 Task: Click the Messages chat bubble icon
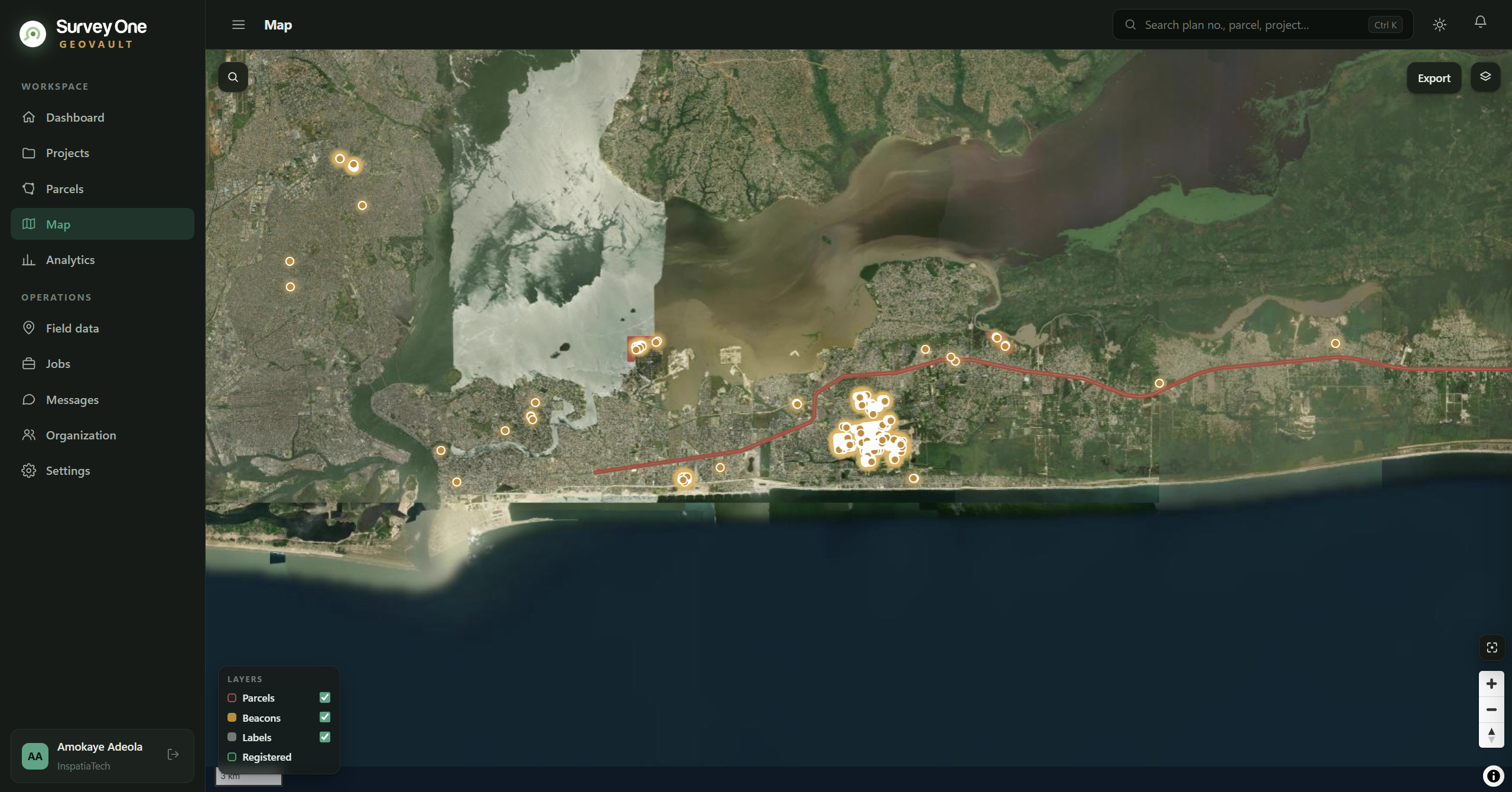pos(28,399)
